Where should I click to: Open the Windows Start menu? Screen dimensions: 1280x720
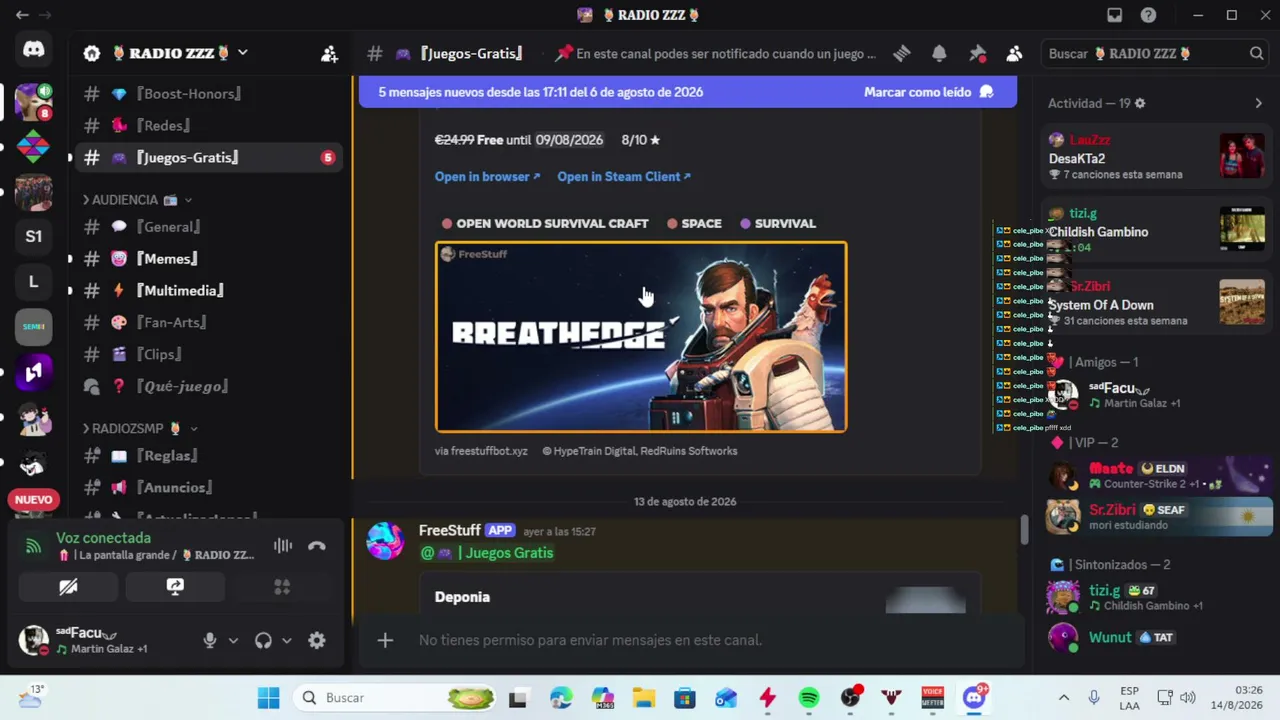(268, 698)
